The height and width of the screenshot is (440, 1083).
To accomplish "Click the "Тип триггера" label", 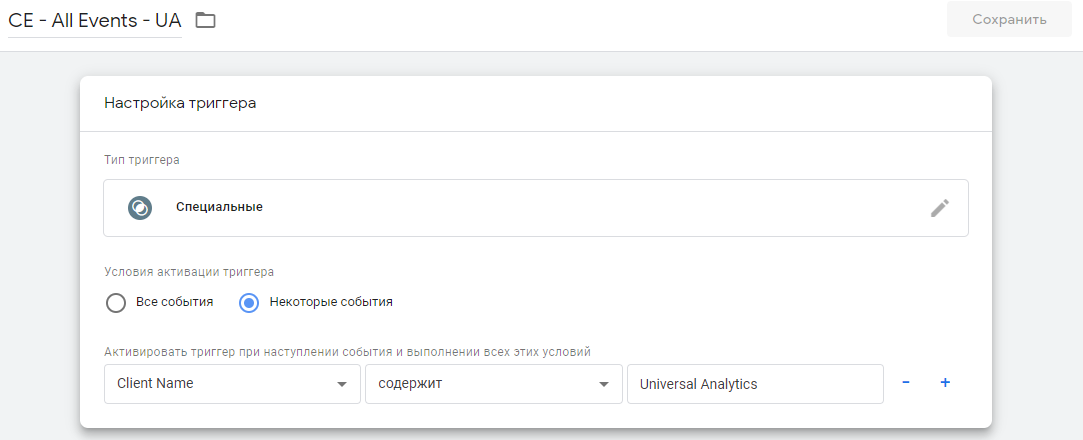I will point(142,159).
